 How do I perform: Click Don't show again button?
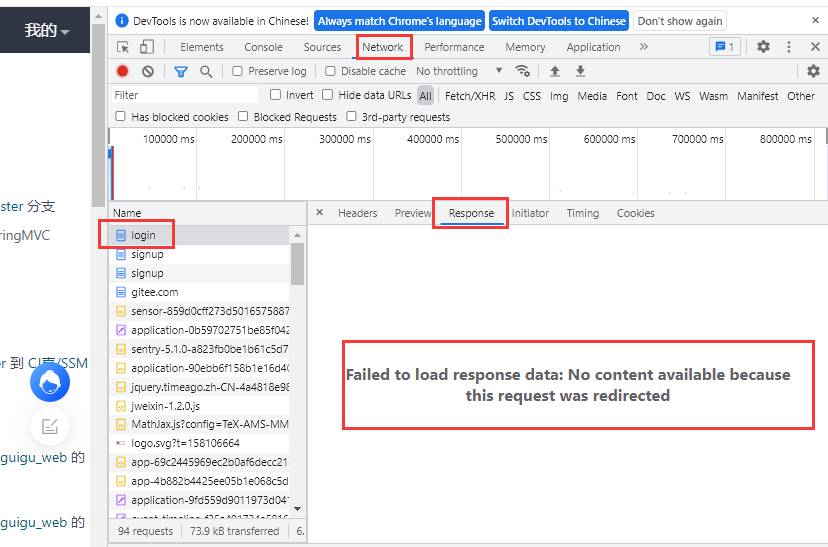coord(680,21)
